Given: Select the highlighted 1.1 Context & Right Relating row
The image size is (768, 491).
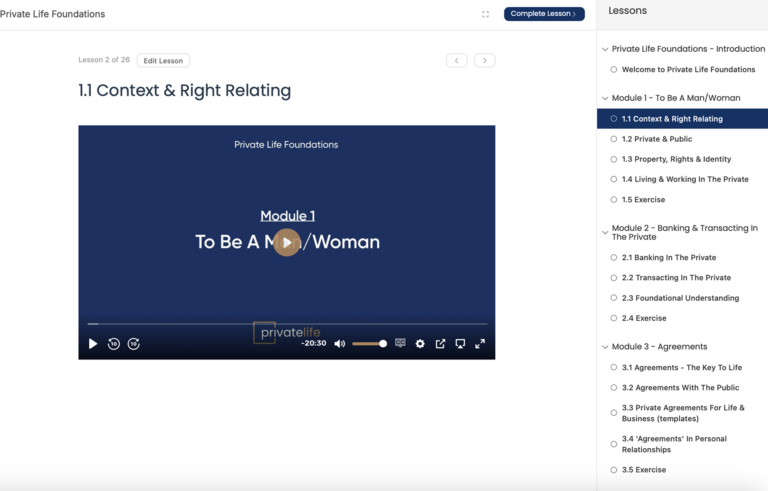Looking at the screenshot, I should 682,119.
